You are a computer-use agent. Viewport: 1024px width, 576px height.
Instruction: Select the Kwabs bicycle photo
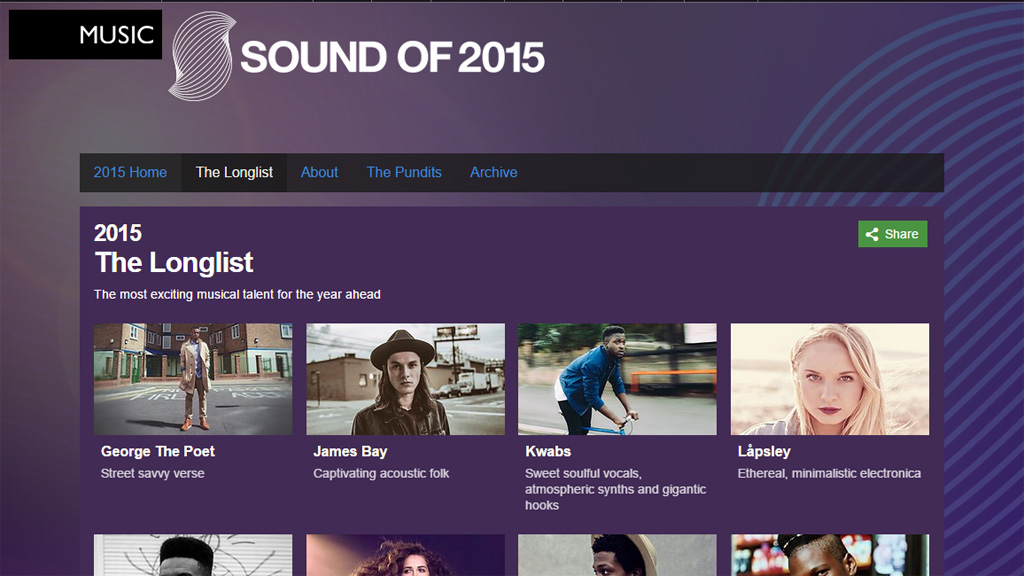coord(617,379)
